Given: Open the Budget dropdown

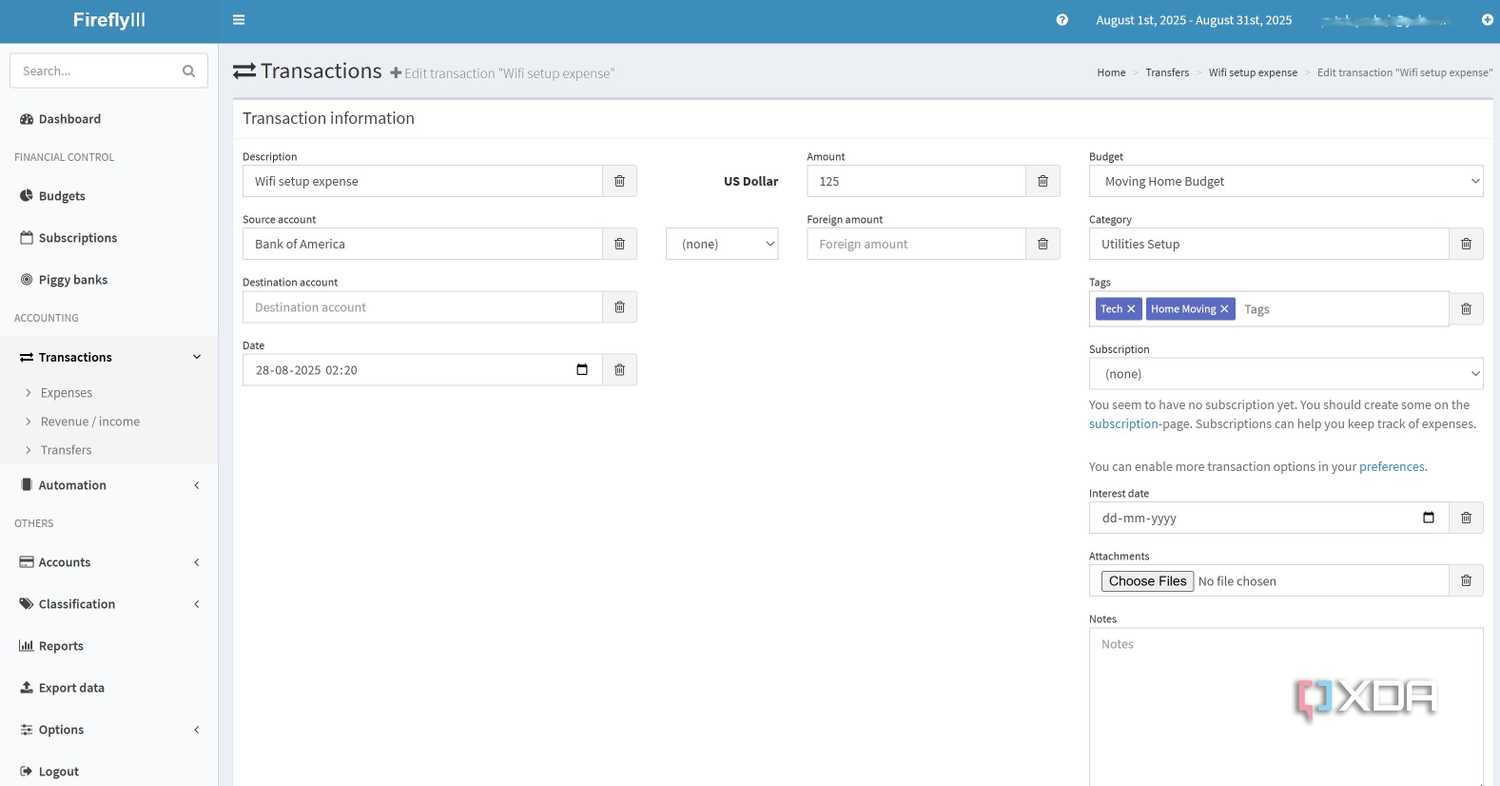Looking at the screenshot, I should tap(1286, 181).
